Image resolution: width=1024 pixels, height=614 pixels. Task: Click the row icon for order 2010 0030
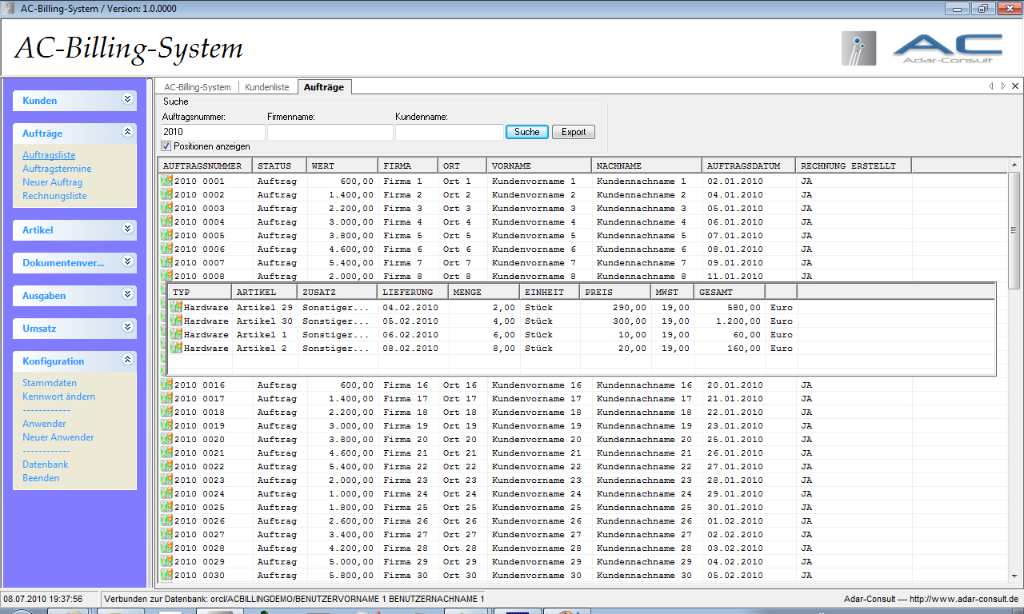[x=167, y=575]
